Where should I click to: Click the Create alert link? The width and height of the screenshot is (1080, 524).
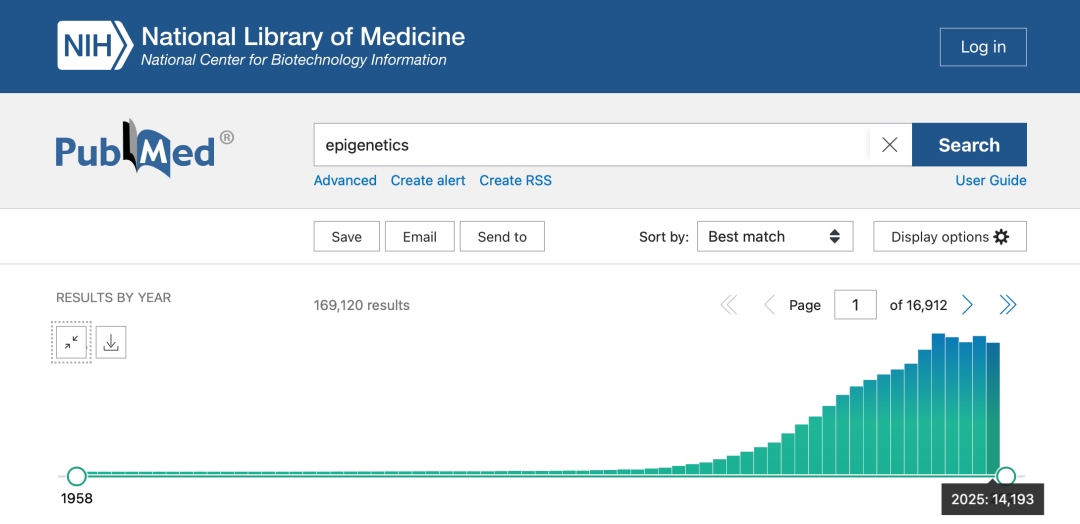[x=428, y=181]
